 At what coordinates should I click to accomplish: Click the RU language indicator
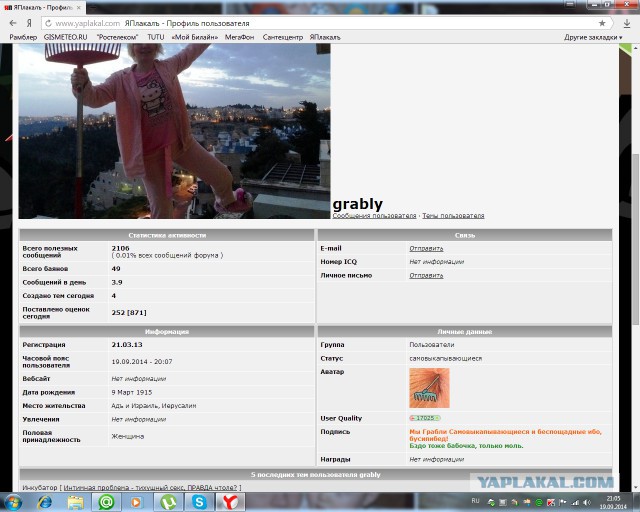[x=476, y=501]
